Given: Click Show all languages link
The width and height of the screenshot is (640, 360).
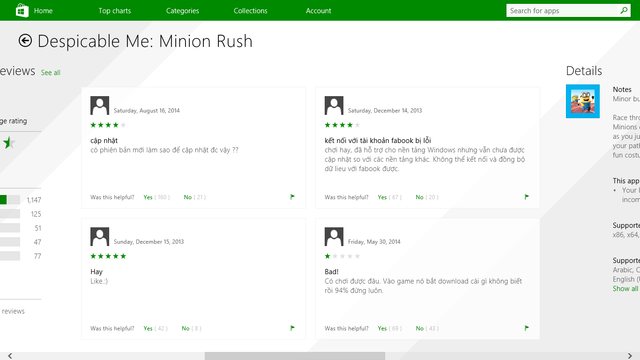Looking at the screenshot, I should tap(625, 289).
